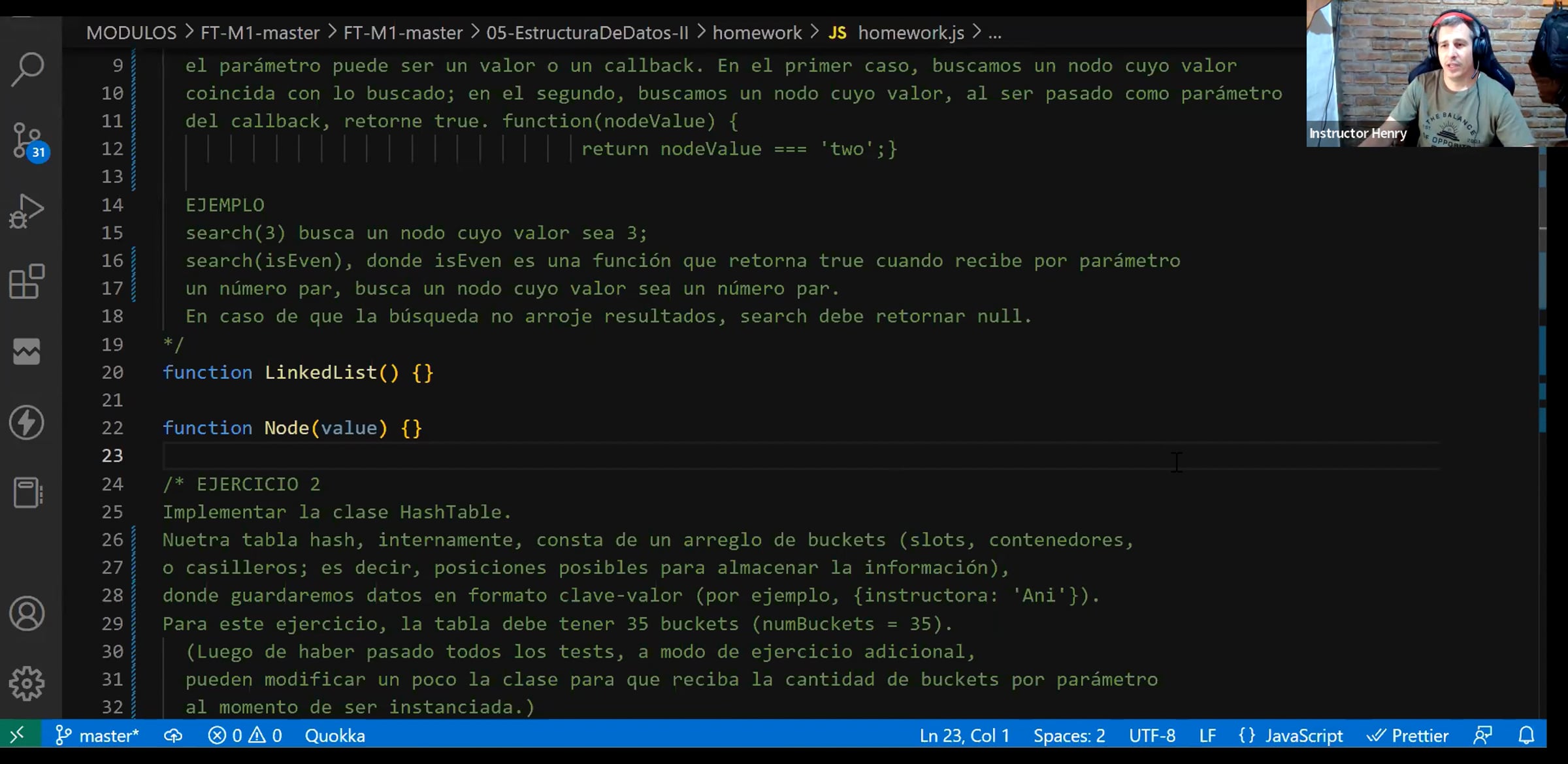
Task: Click the lightning bolt activity bar icon
Action: [x=27, y=422]
